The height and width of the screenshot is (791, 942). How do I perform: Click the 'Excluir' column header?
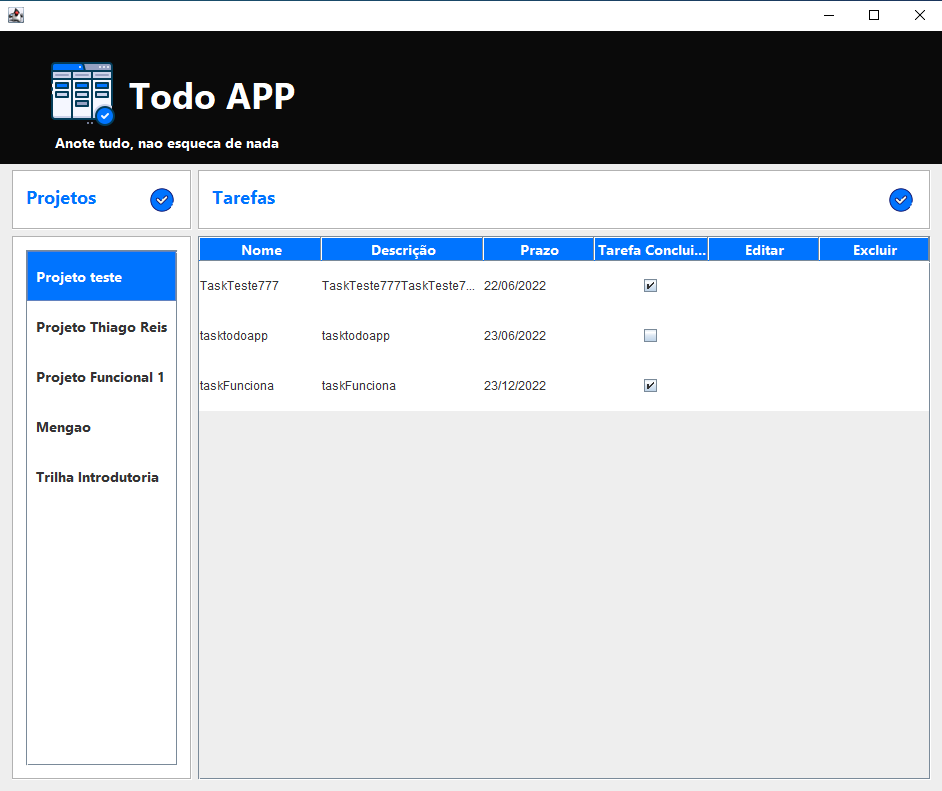point(874,249)
